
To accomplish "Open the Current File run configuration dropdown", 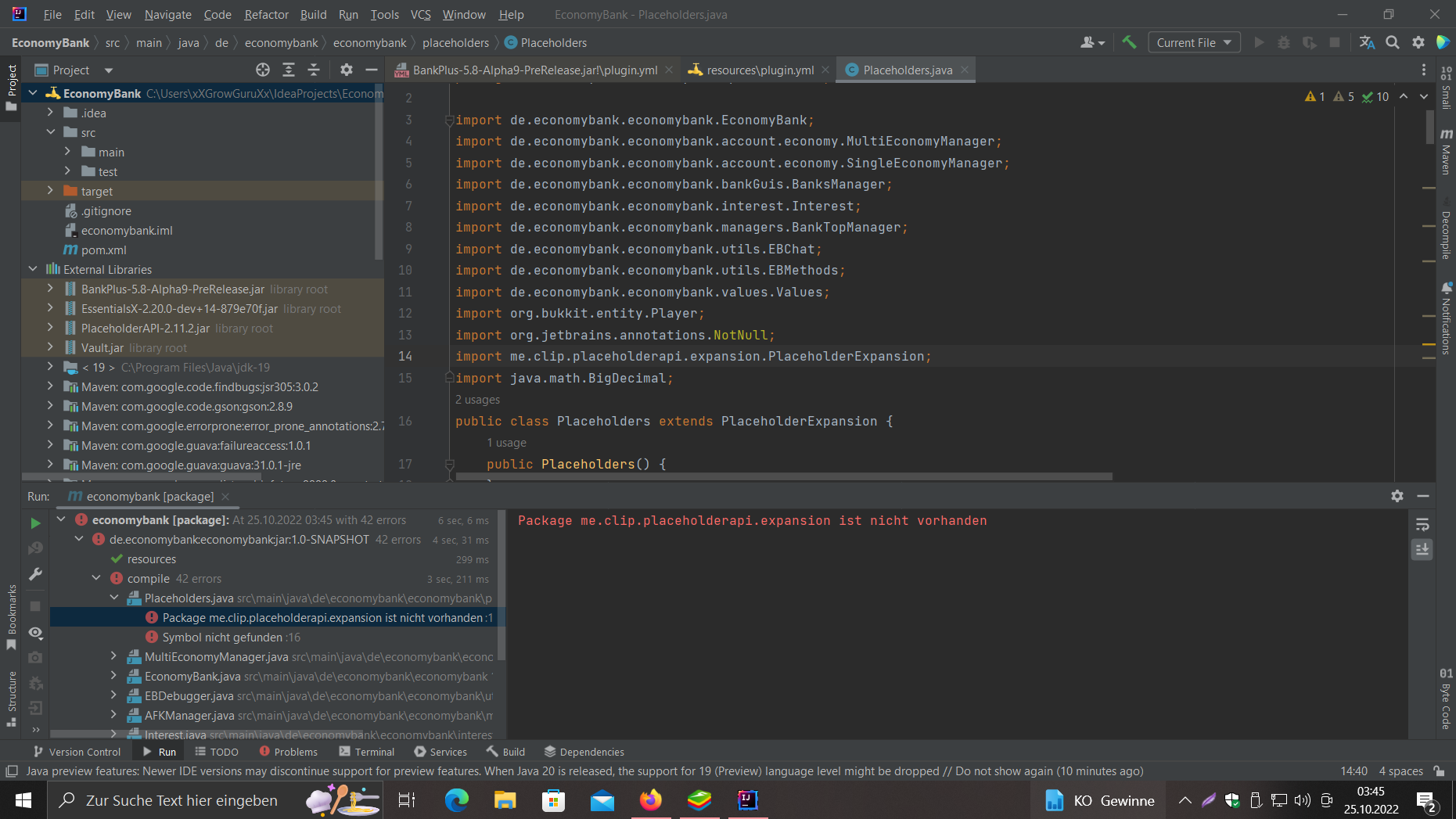I will coord(1194,42).
